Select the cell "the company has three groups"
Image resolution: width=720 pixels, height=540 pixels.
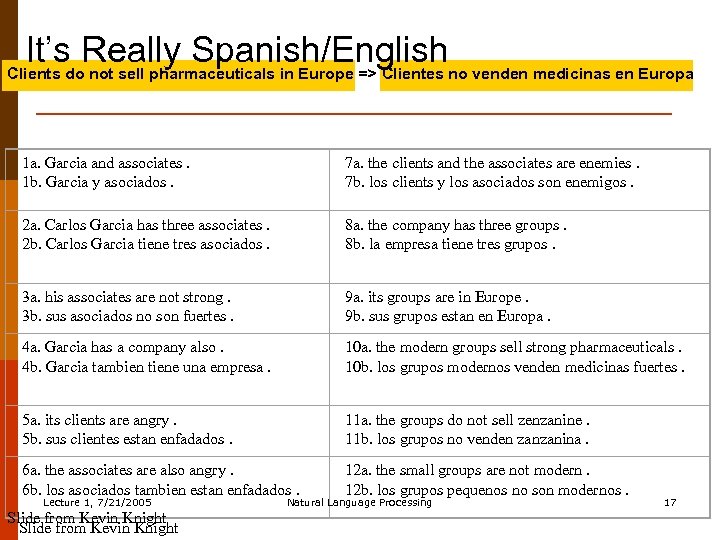click(456, 234)
